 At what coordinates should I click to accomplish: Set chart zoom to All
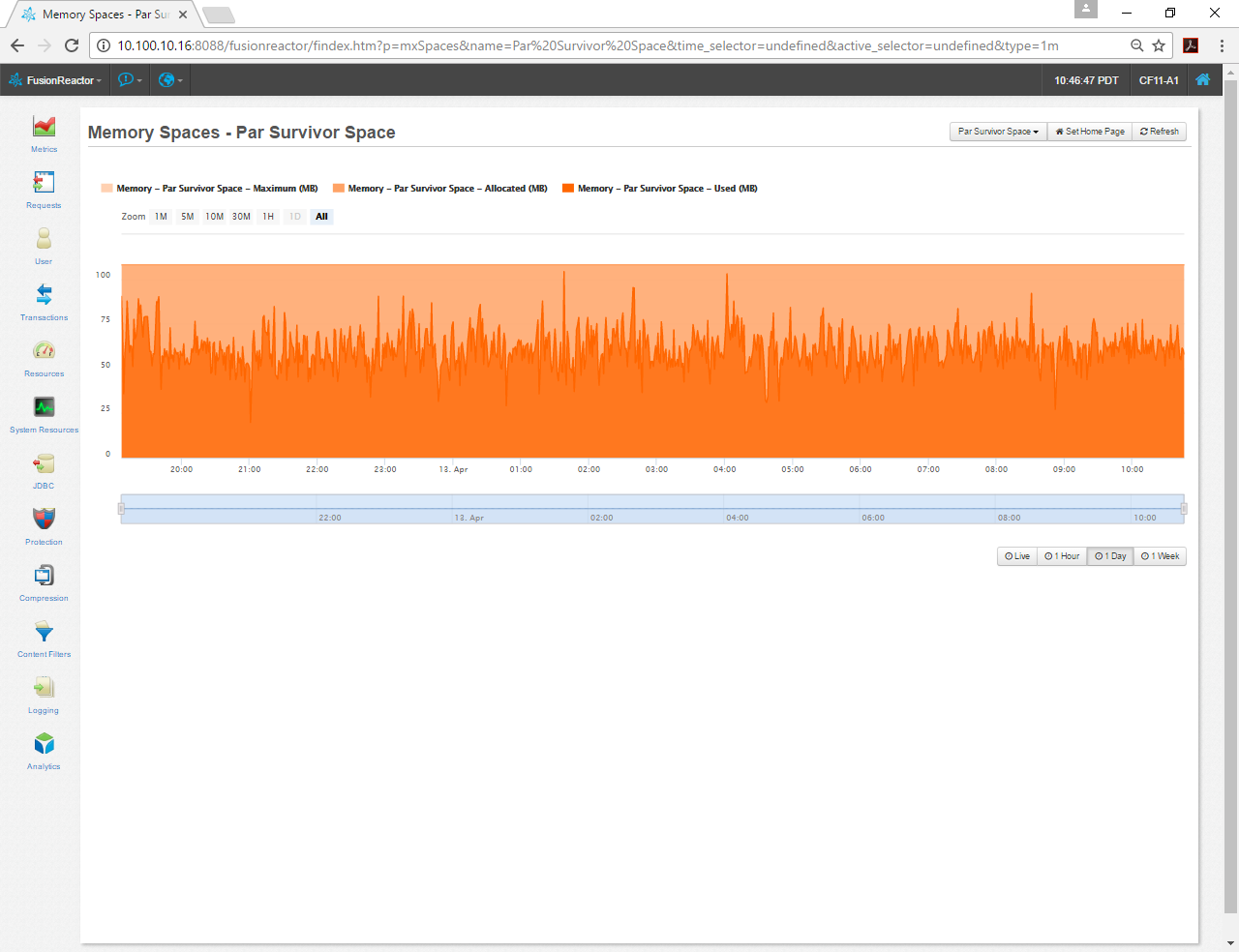321,217
